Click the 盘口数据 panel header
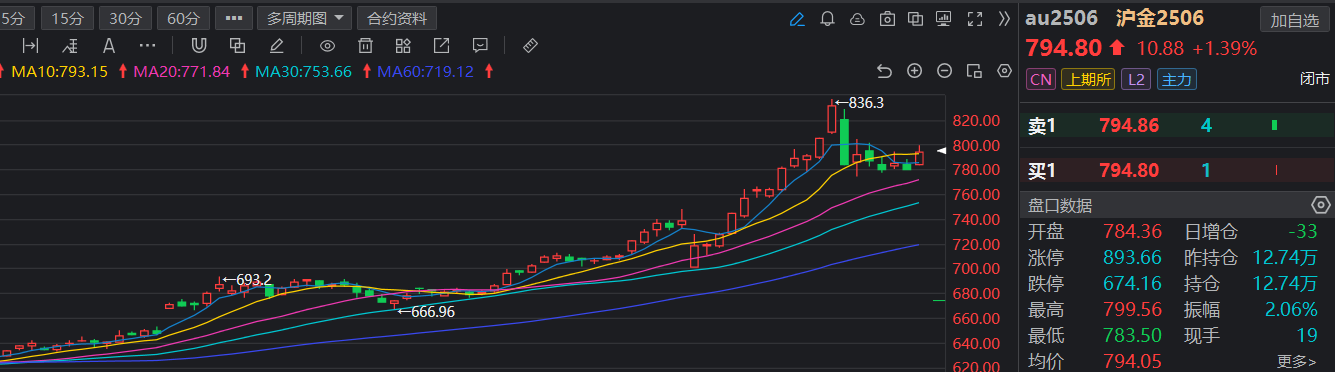The height and width of the screenshot is (372, 1335). point(1176,205)
